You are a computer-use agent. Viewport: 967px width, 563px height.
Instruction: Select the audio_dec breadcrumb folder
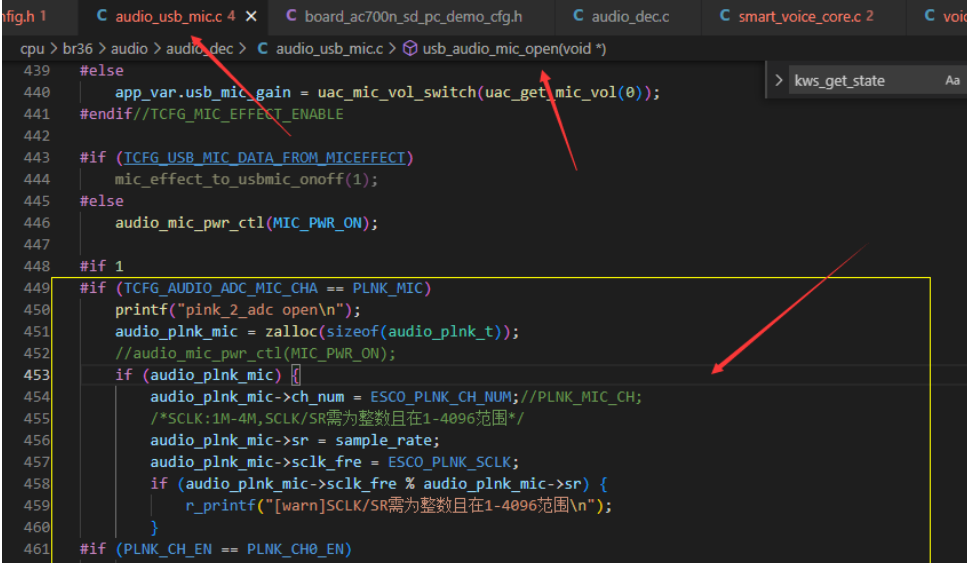(199, 49)
